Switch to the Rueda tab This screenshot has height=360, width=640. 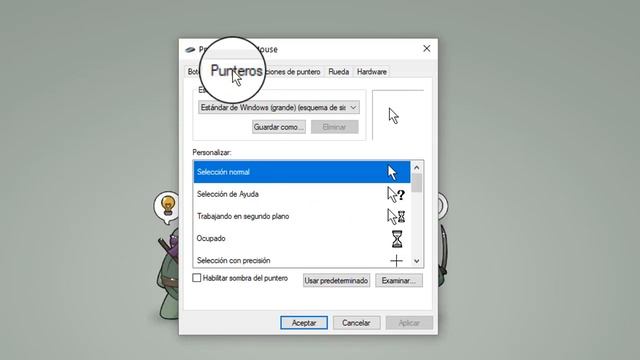(338, 72)
